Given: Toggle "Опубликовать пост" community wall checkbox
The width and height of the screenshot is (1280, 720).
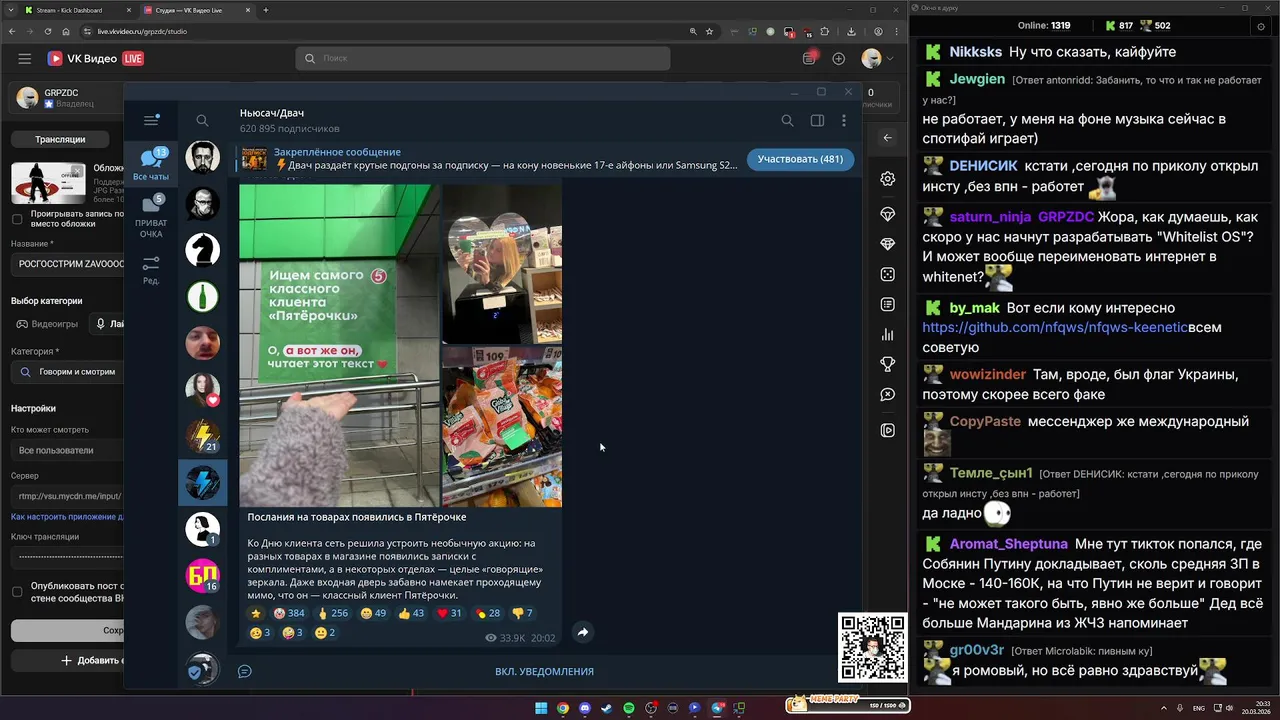Looking at the screenshot, I should coord(17,591).
